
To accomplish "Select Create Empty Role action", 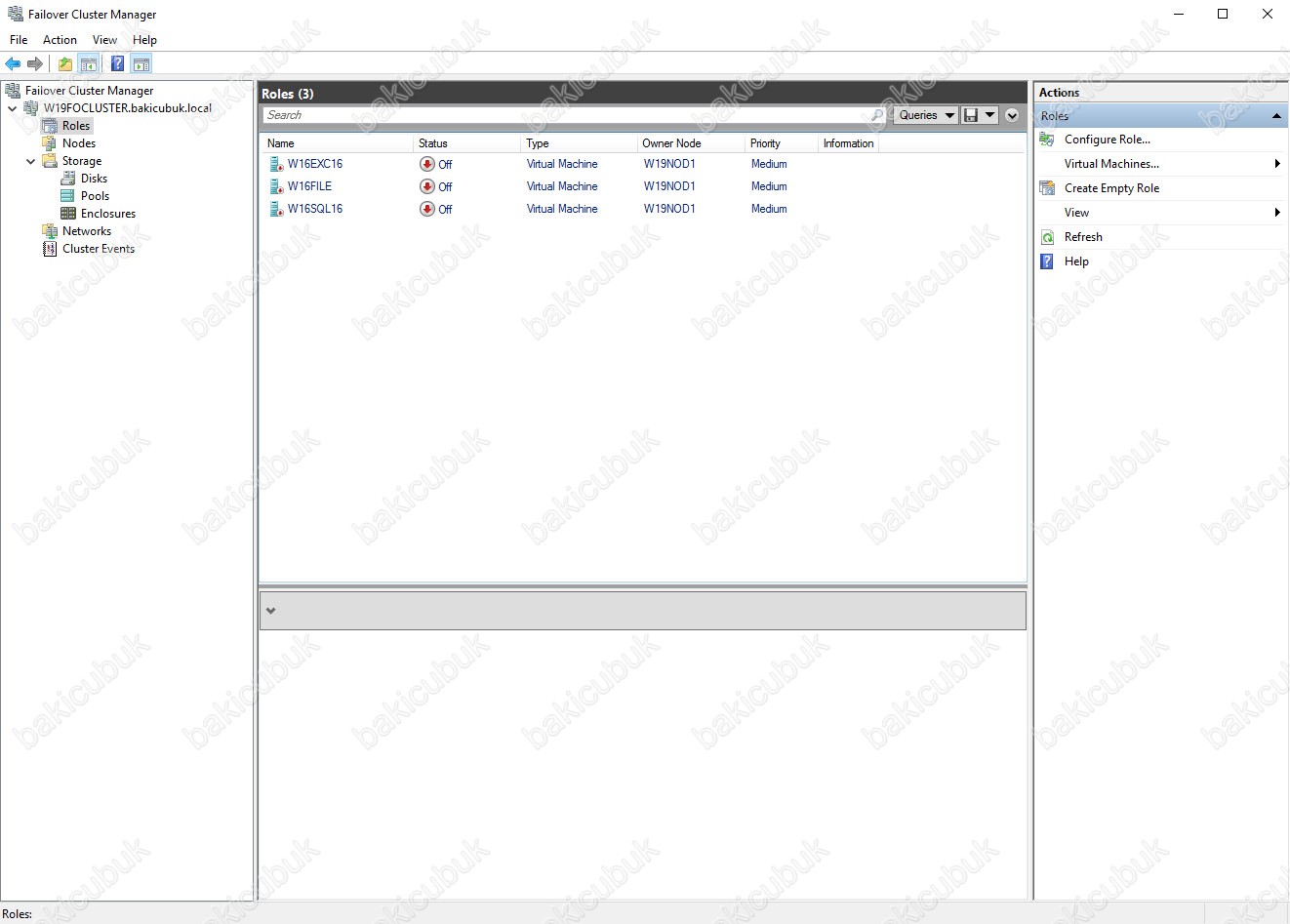I will tap(1111, 188).
